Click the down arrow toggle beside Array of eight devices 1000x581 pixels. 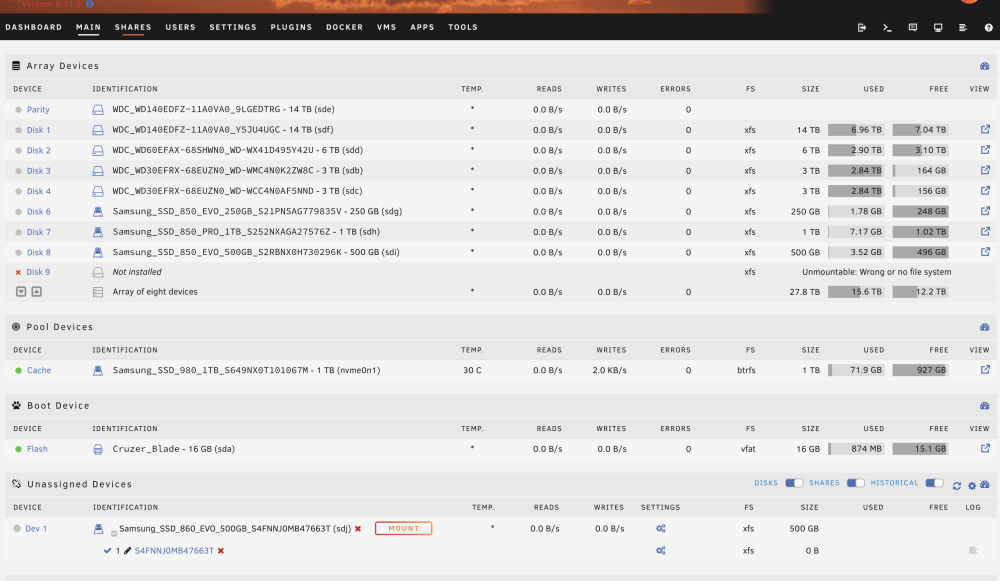[21, 291]
